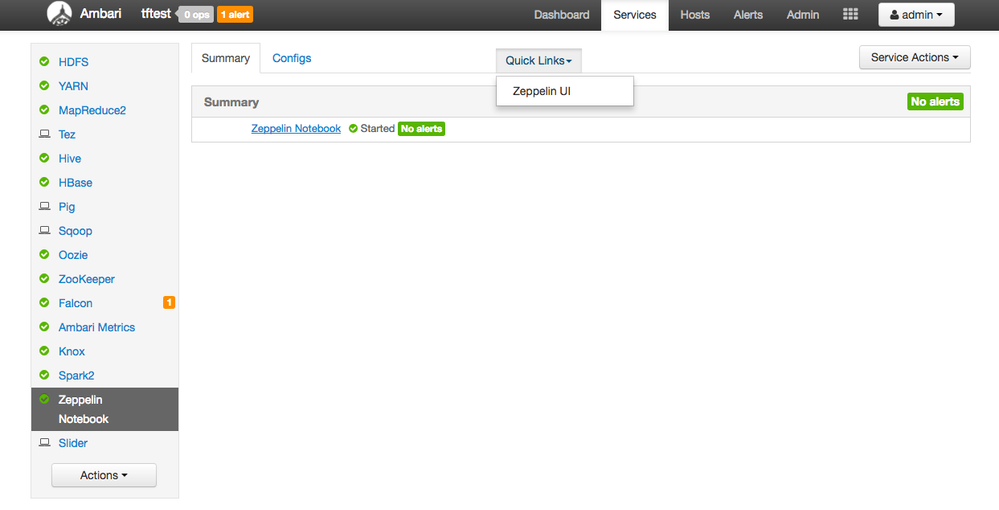Expand the Service Actions dropdown
Image resolution: width=999 pixels, height=510 pixels.
click(914, 57)
